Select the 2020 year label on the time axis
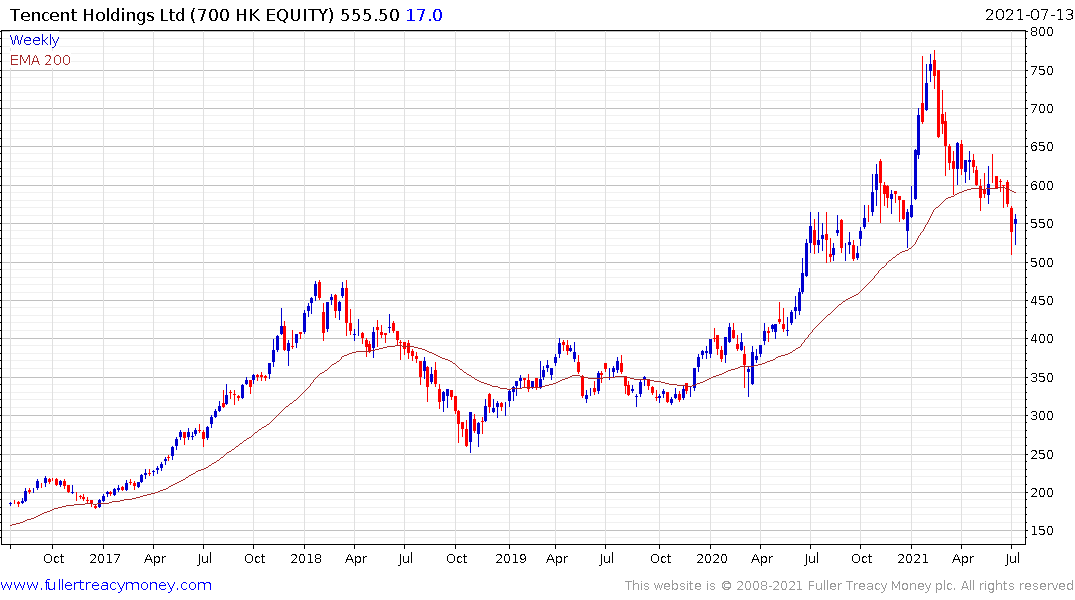Image resolution: width=1075 pixels, height=600 pixels. (712, 558)
